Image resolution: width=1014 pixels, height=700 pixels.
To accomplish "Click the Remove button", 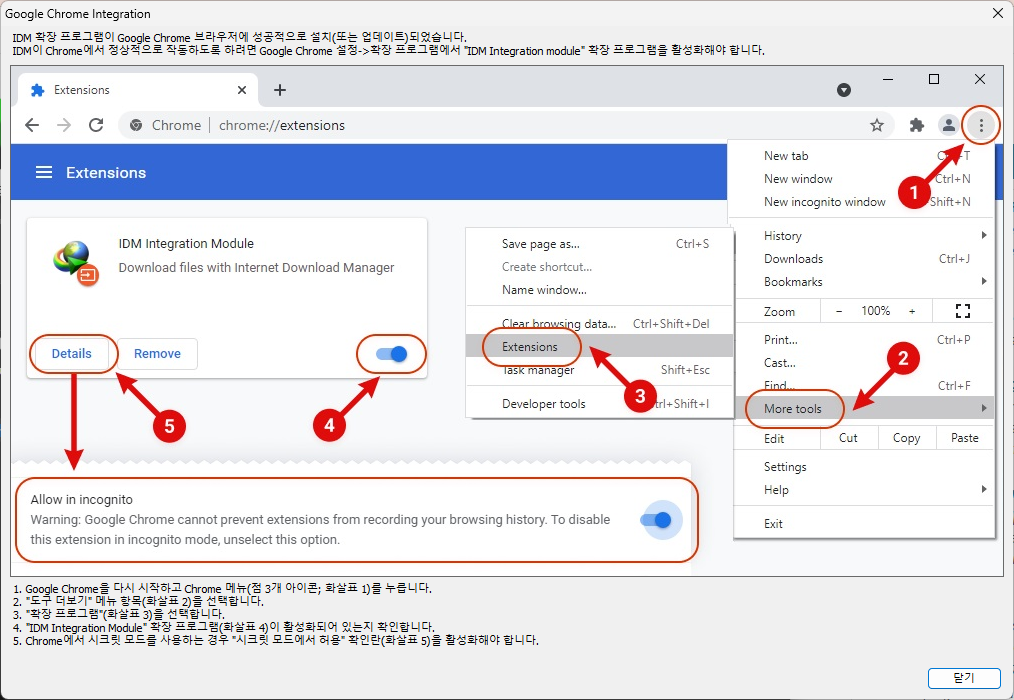I will (x=157, y=354).
